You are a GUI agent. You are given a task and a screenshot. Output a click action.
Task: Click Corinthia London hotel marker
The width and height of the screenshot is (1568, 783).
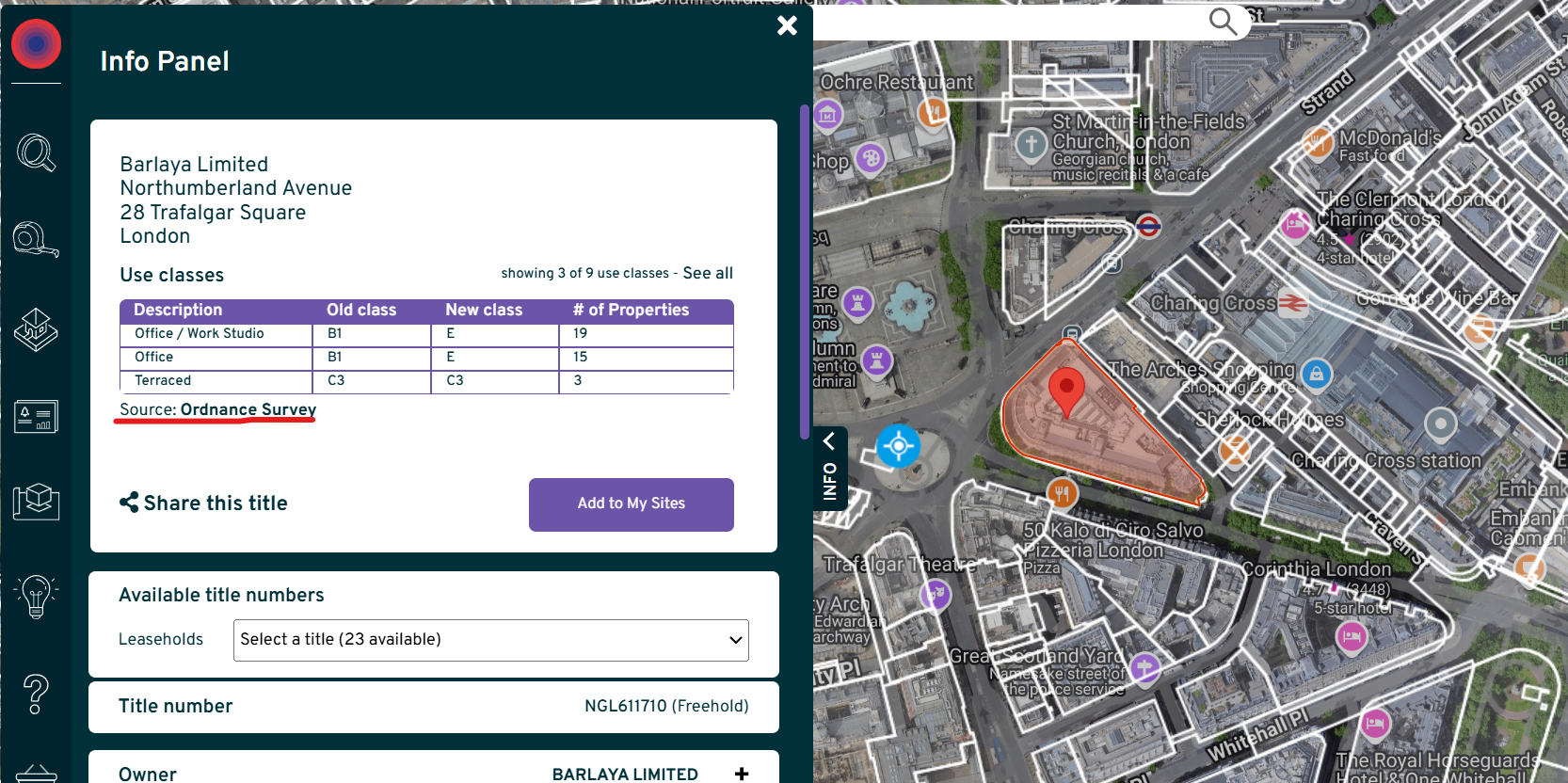(1352, 637)
